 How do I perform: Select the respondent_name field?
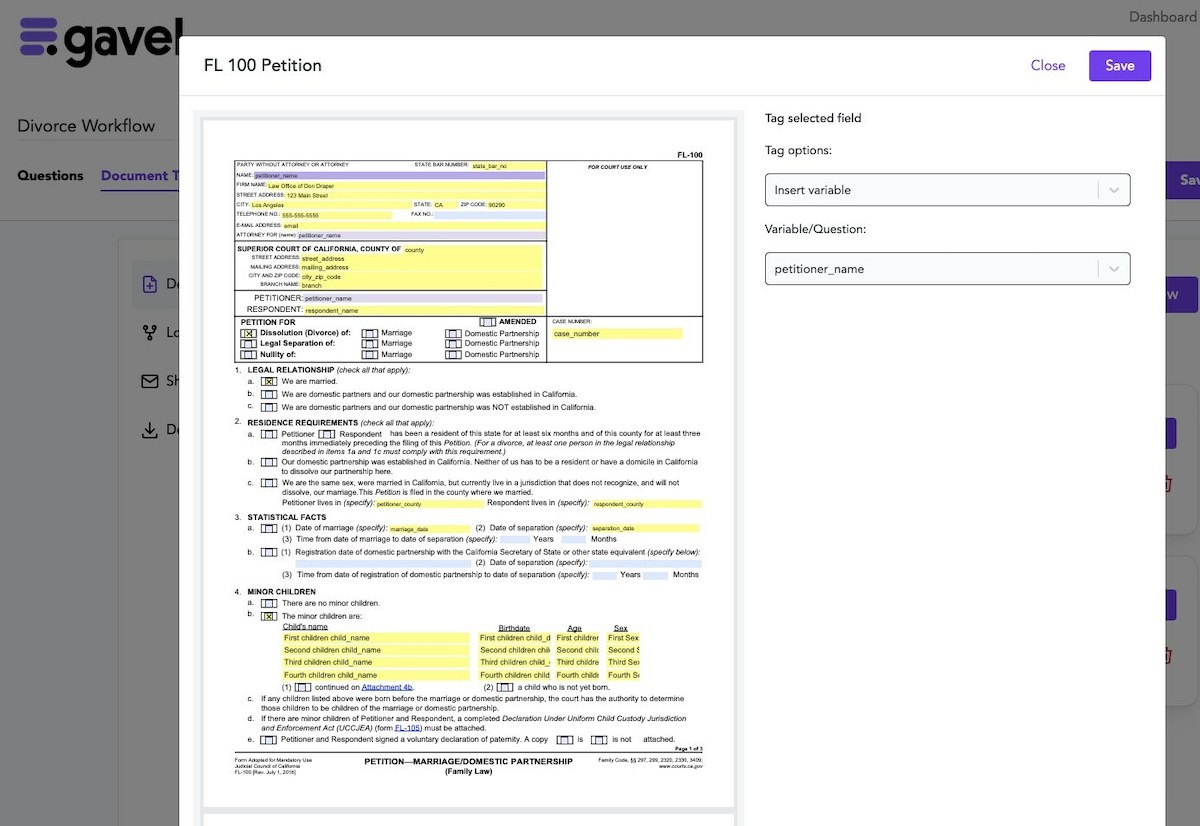tap(423, 310)
